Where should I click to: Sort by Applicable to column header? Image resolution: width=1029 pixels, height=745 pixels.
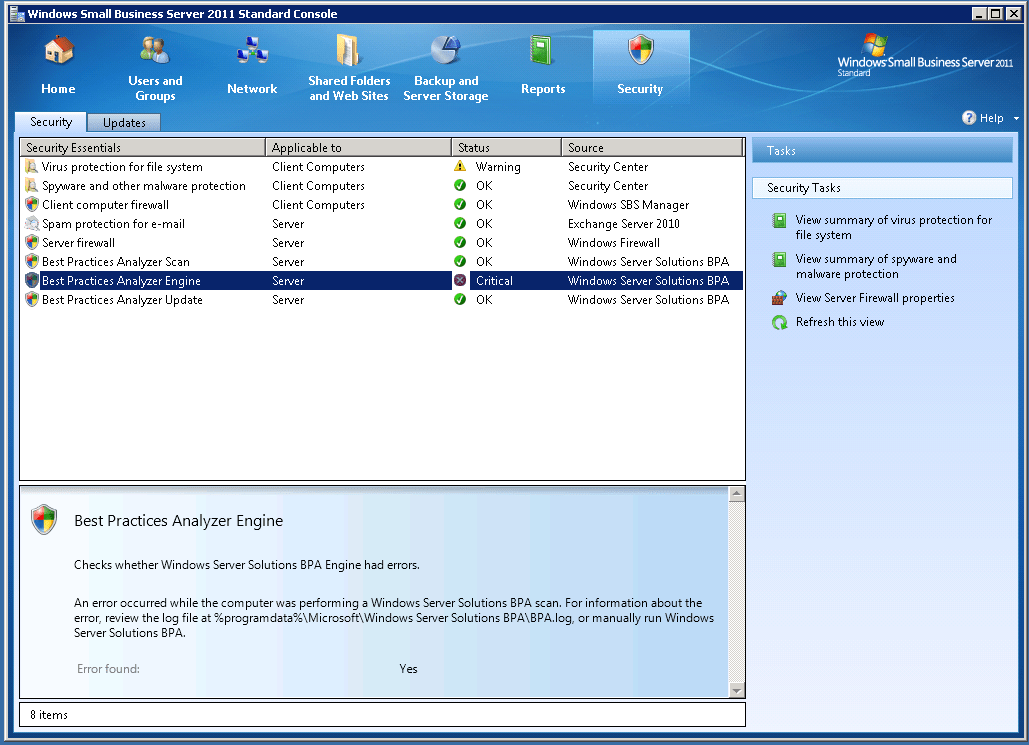pos(358,148)
